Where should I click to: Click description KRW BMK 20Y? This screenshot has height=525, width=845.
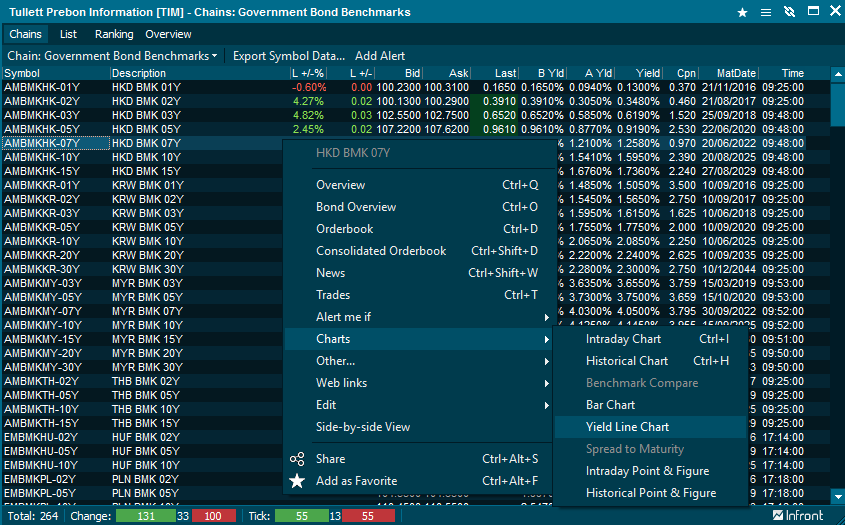(148, 255)
